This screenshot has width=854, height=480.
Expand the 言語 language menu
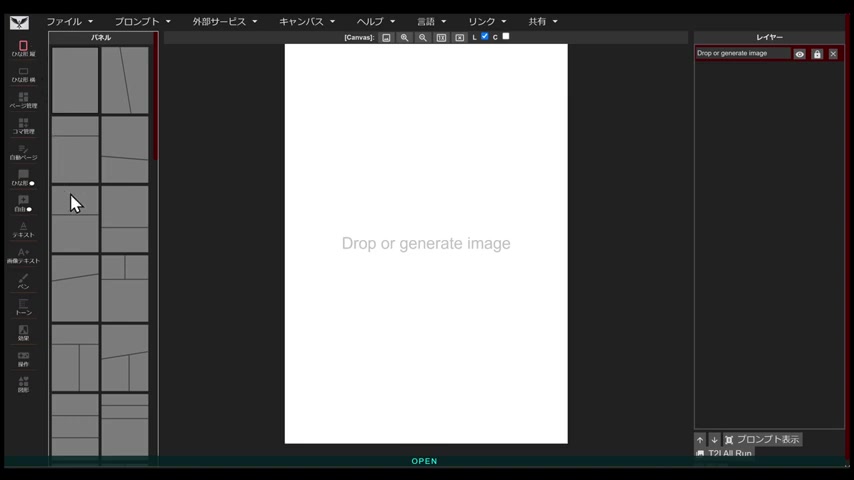[431, 21]
